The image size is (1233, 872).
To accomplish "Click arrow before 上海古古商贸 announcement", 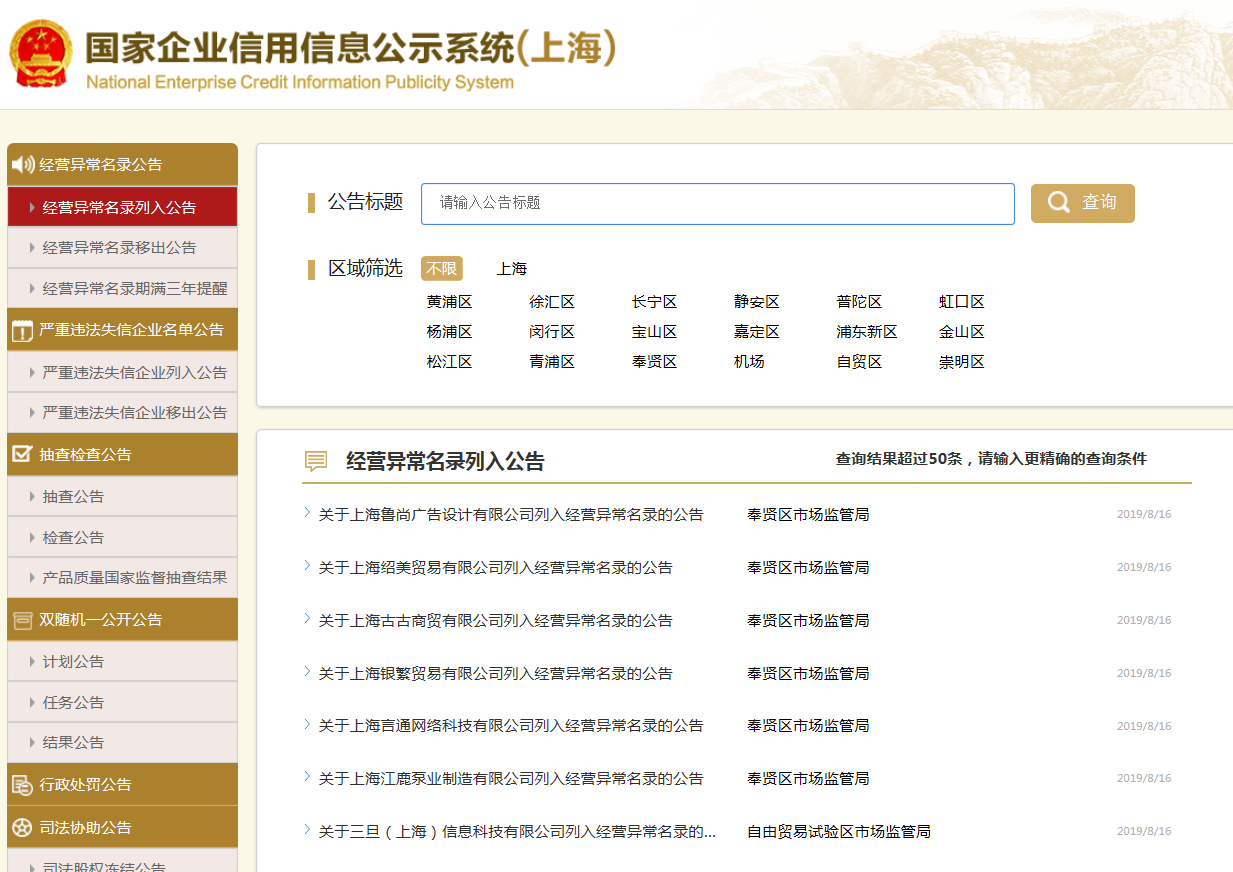I will [x=307, y=619].
